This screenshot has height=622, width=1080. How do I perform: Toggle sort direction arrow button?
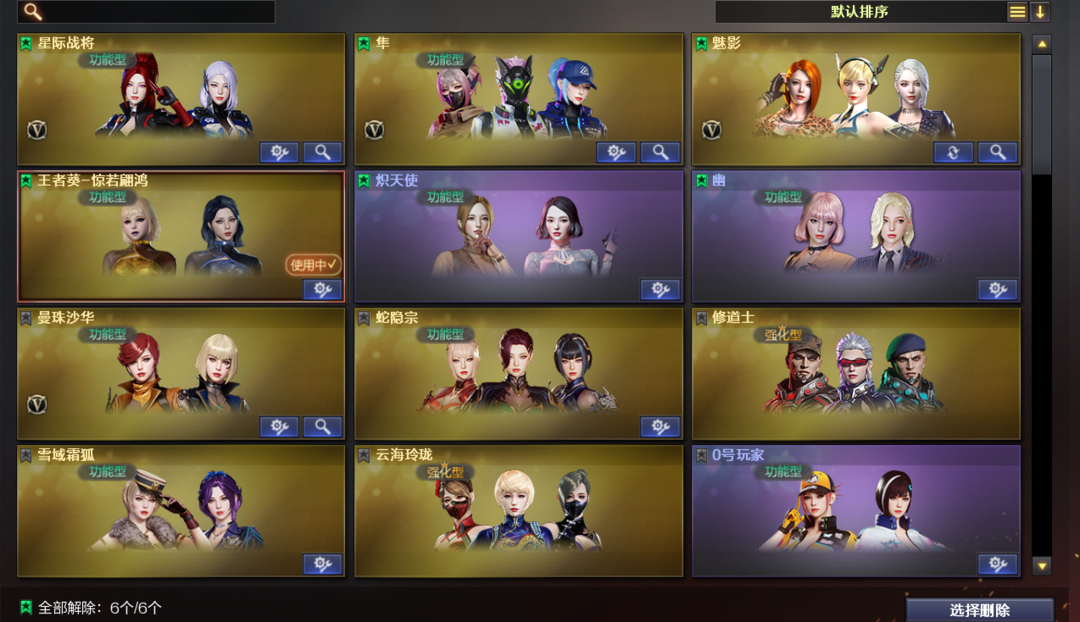pos(1040,12)
